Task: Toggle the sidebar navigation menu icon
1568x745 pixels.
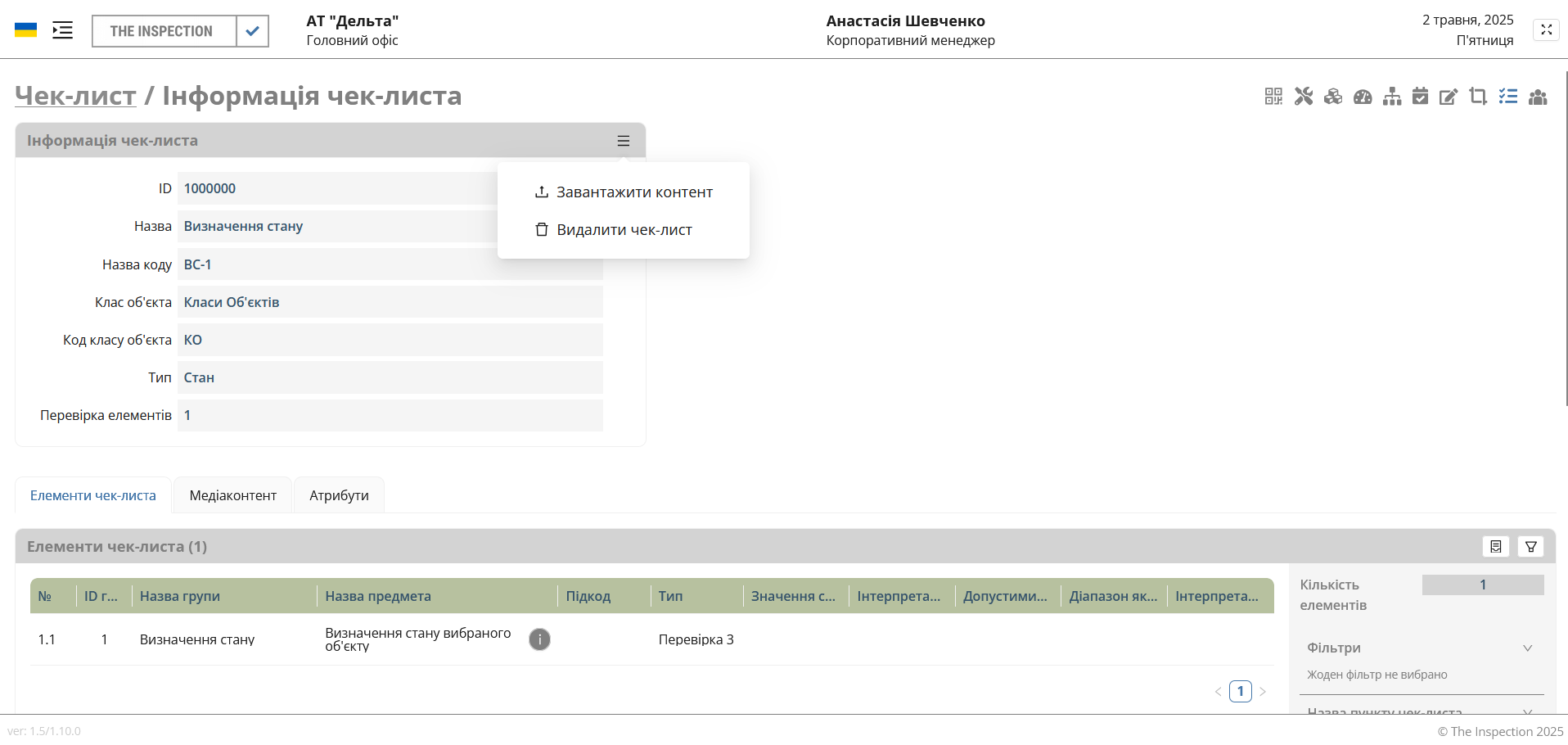Action: pyautogui.click(x=62, y=30)
